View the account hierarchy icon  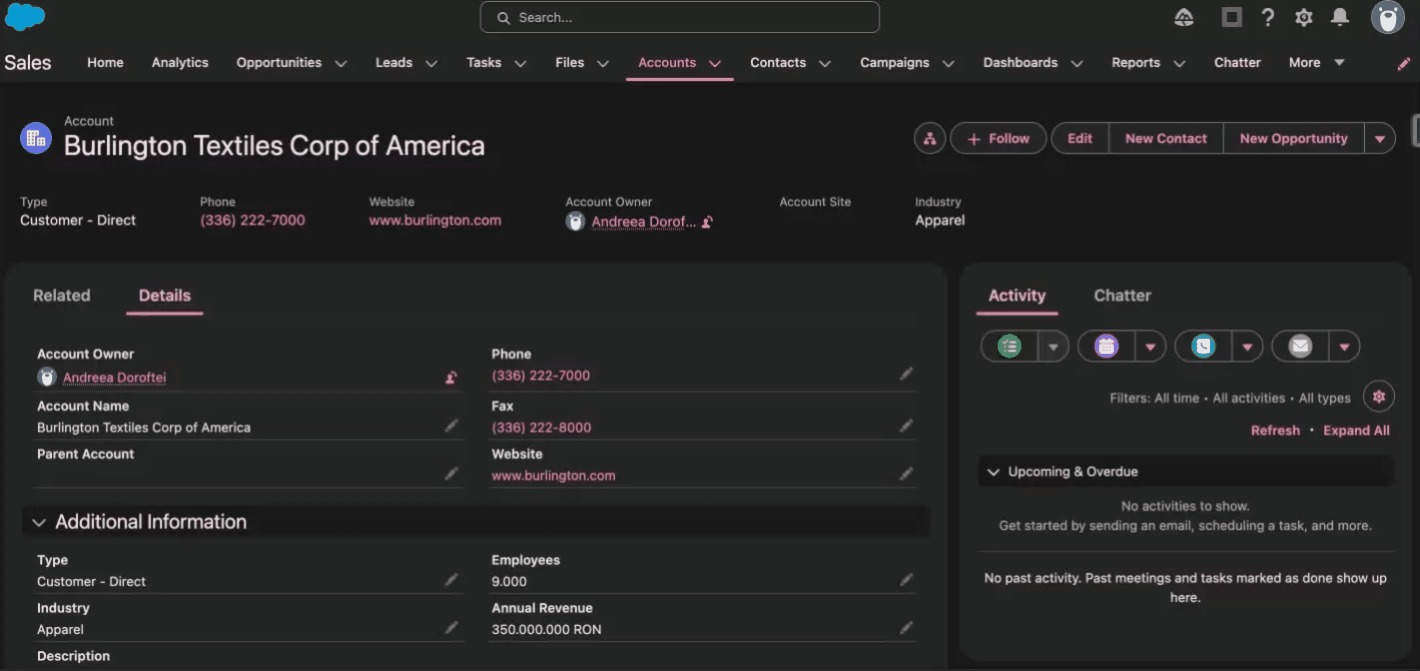[x=929, y=138]
